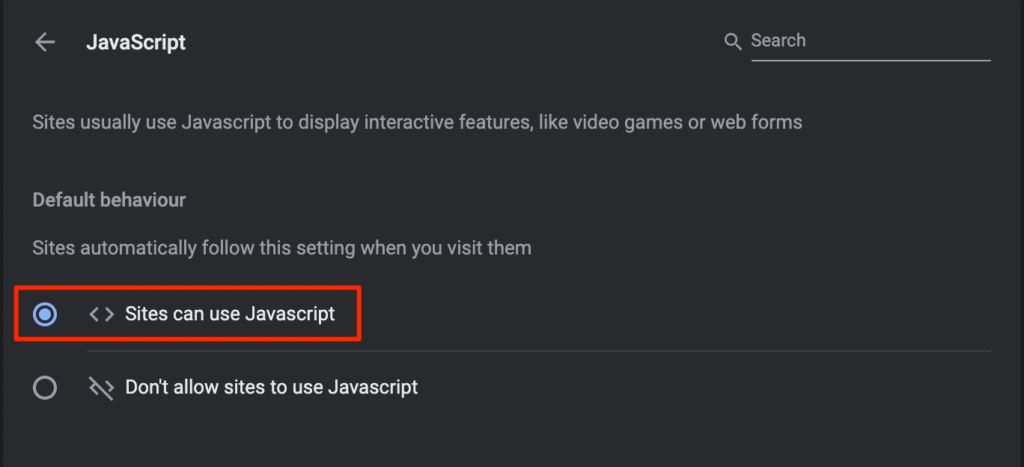Click the underline beneath the Search field

click(870, 61)
